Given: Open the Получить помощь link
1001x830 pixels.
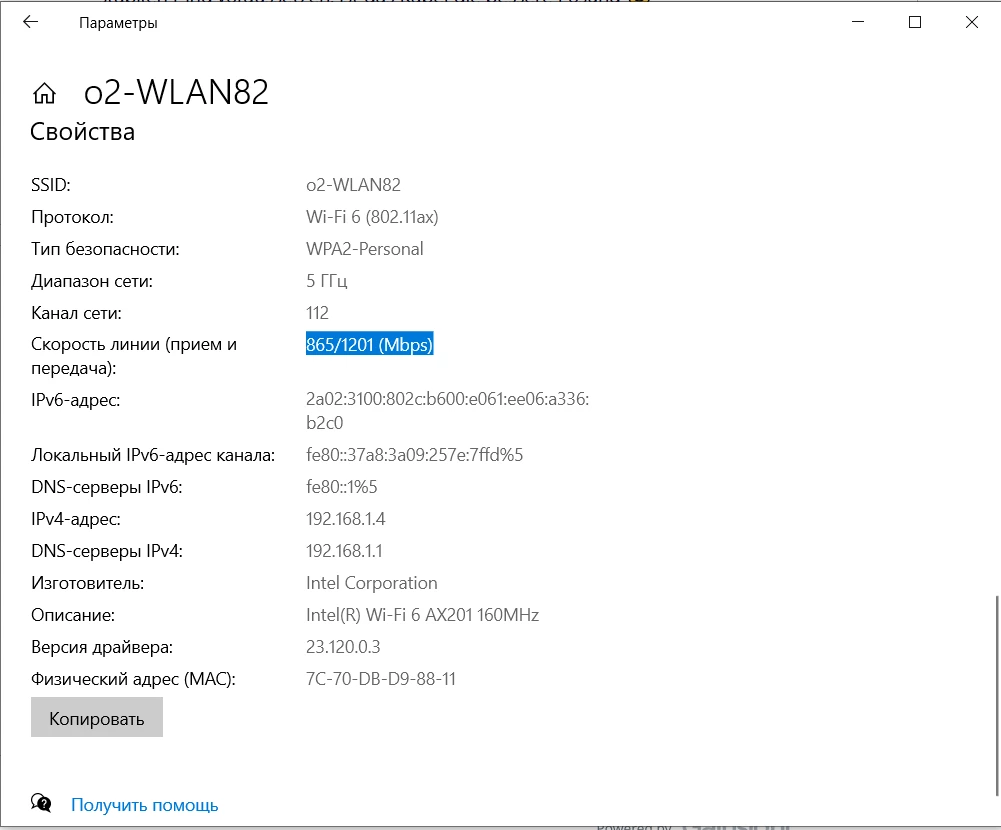Looking at the screenshot, I should tap(144, 805).
